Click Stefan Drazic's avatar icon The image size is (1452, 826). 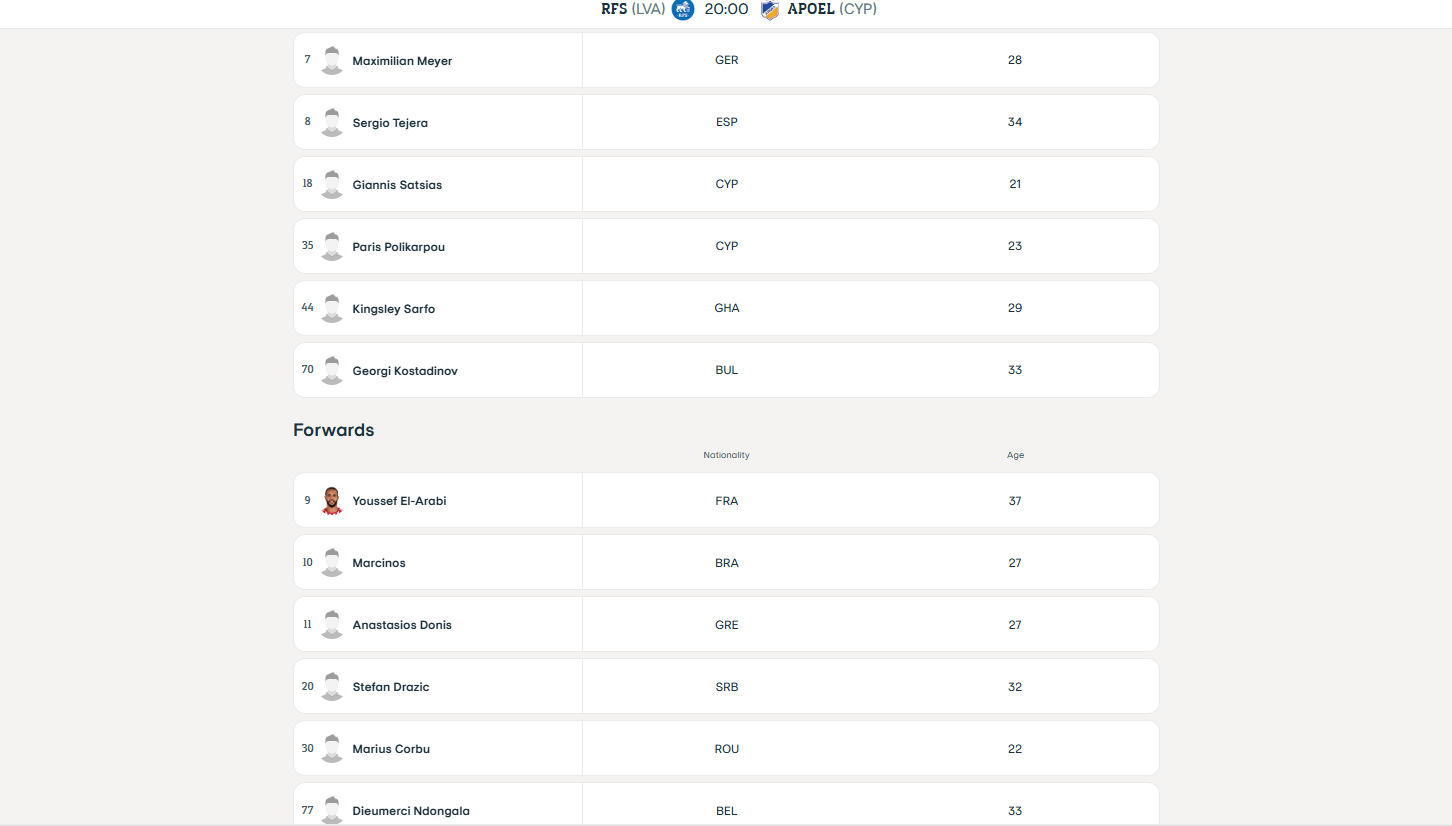(x=332, y=687)
